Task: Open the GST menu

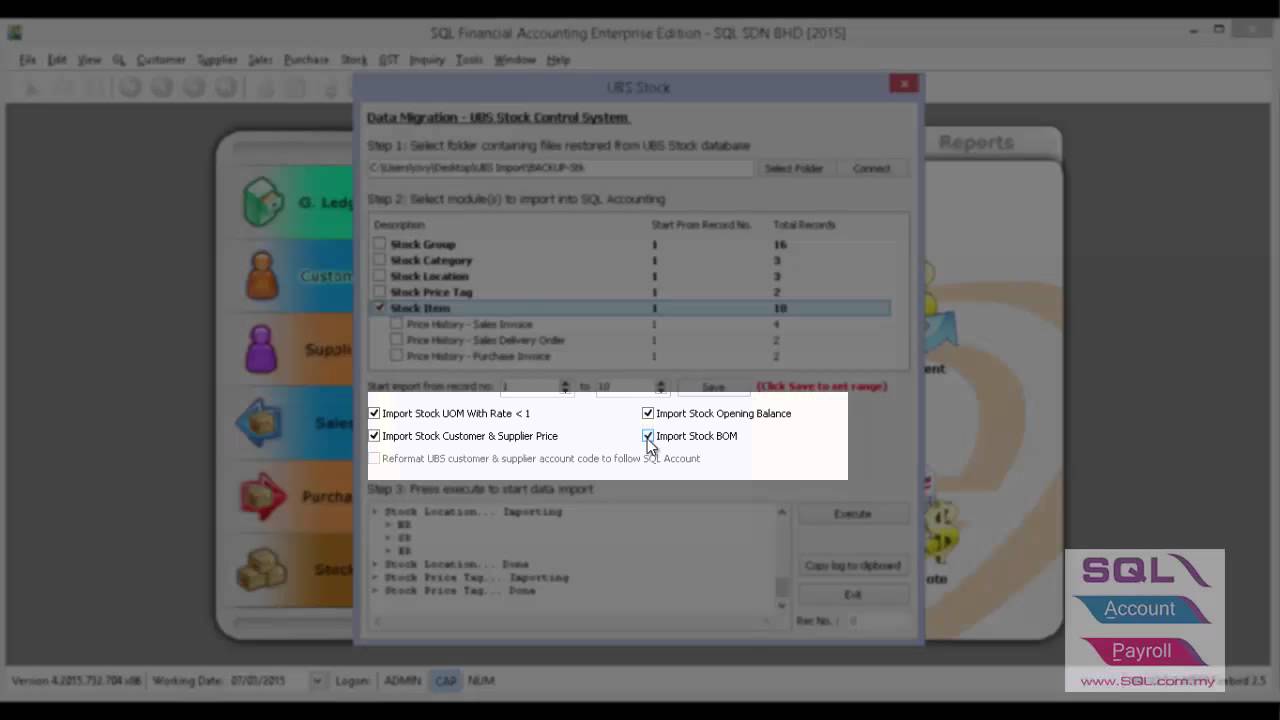Action: click(389, 60)
